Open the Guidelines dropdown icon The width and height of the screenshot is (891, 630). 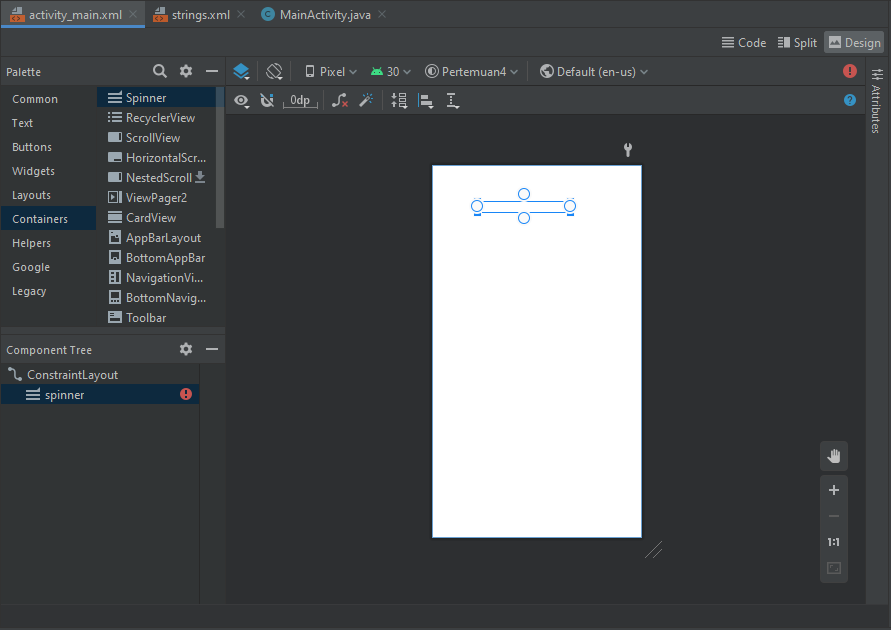(453, 101)
